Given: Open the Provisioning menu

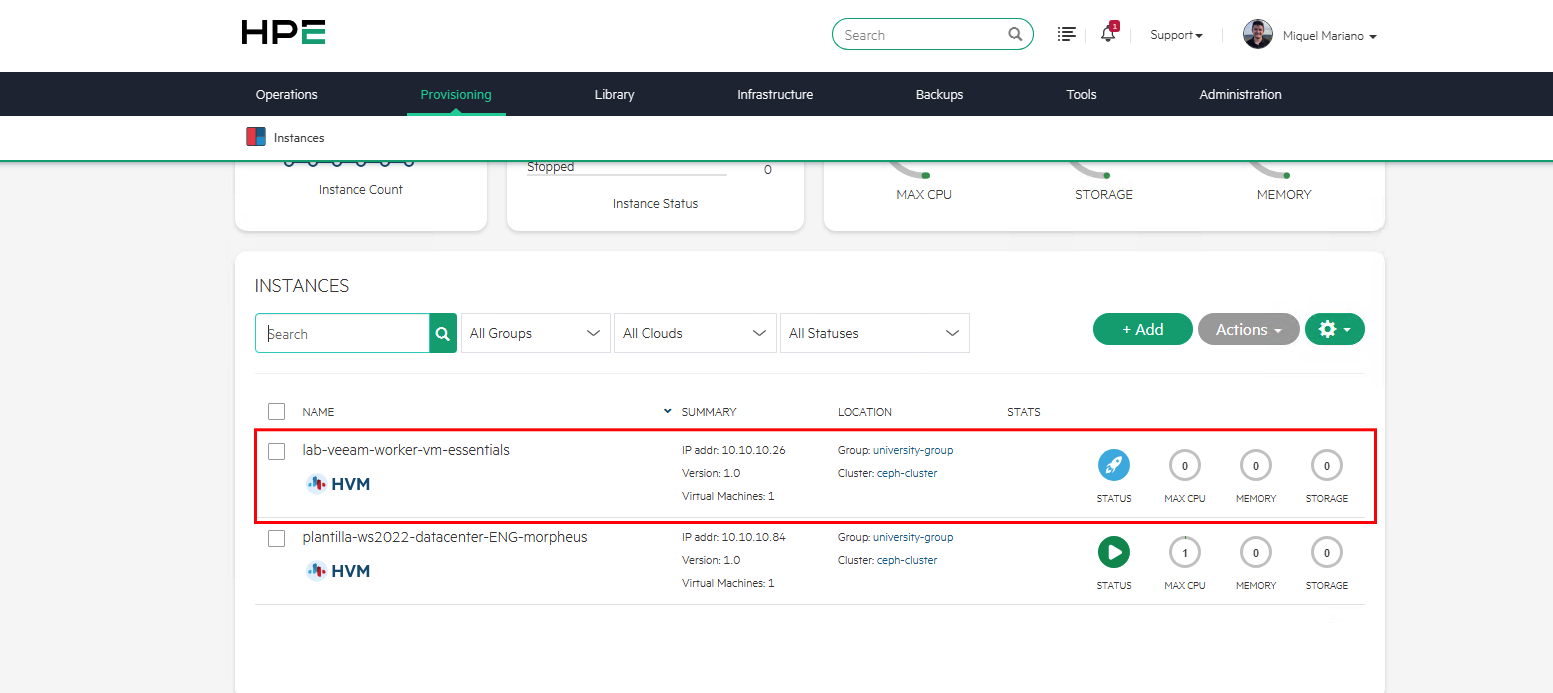Looking at the screenshot, I should tap(456, 94).
